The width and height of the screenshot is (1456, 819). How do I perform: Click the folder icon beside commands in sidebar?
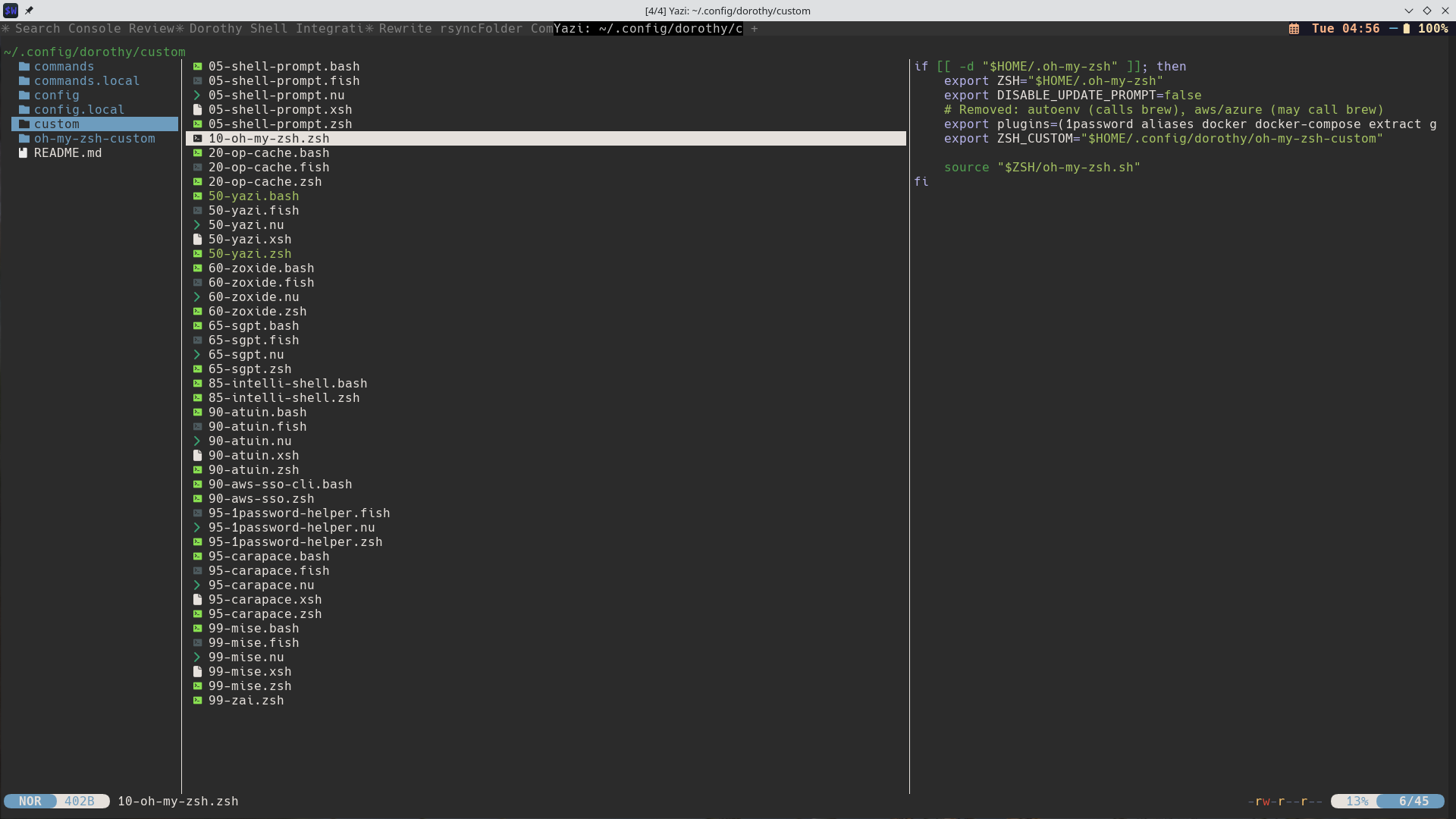[x=24, y=66]
